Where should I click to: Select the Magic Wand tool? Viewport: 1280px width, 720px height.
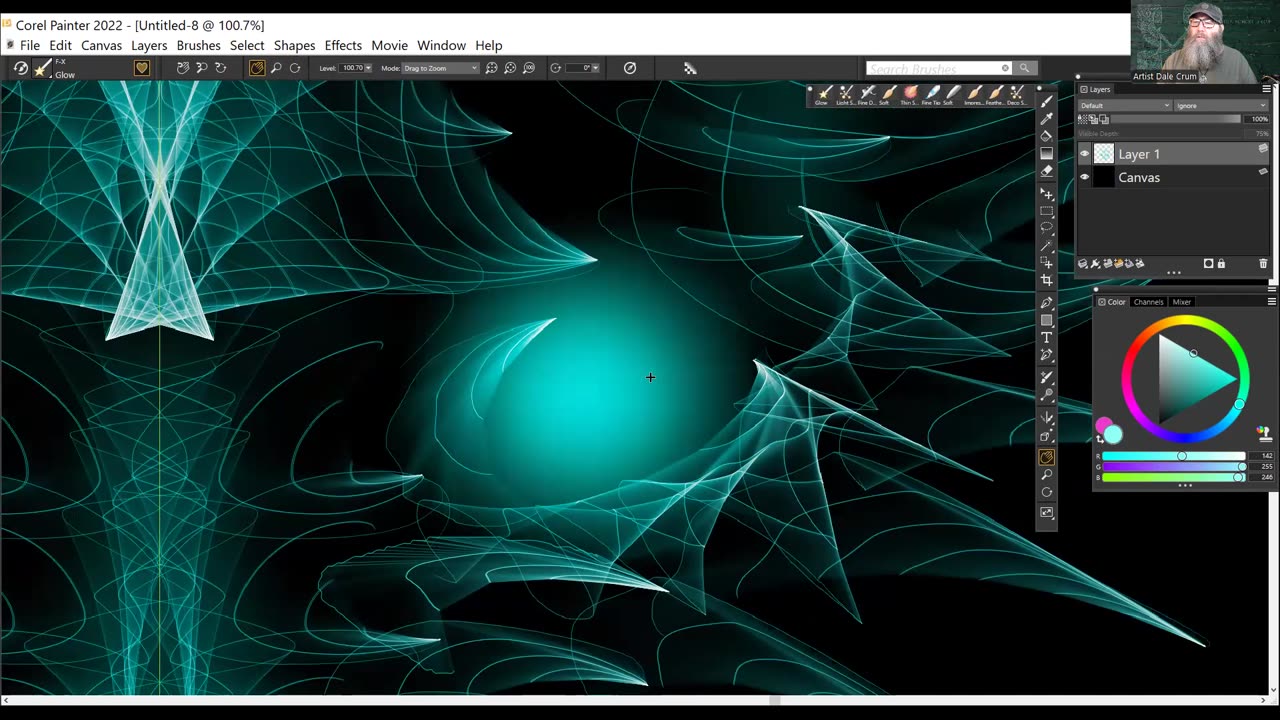pyautogui.click(x=1047, y=246)
